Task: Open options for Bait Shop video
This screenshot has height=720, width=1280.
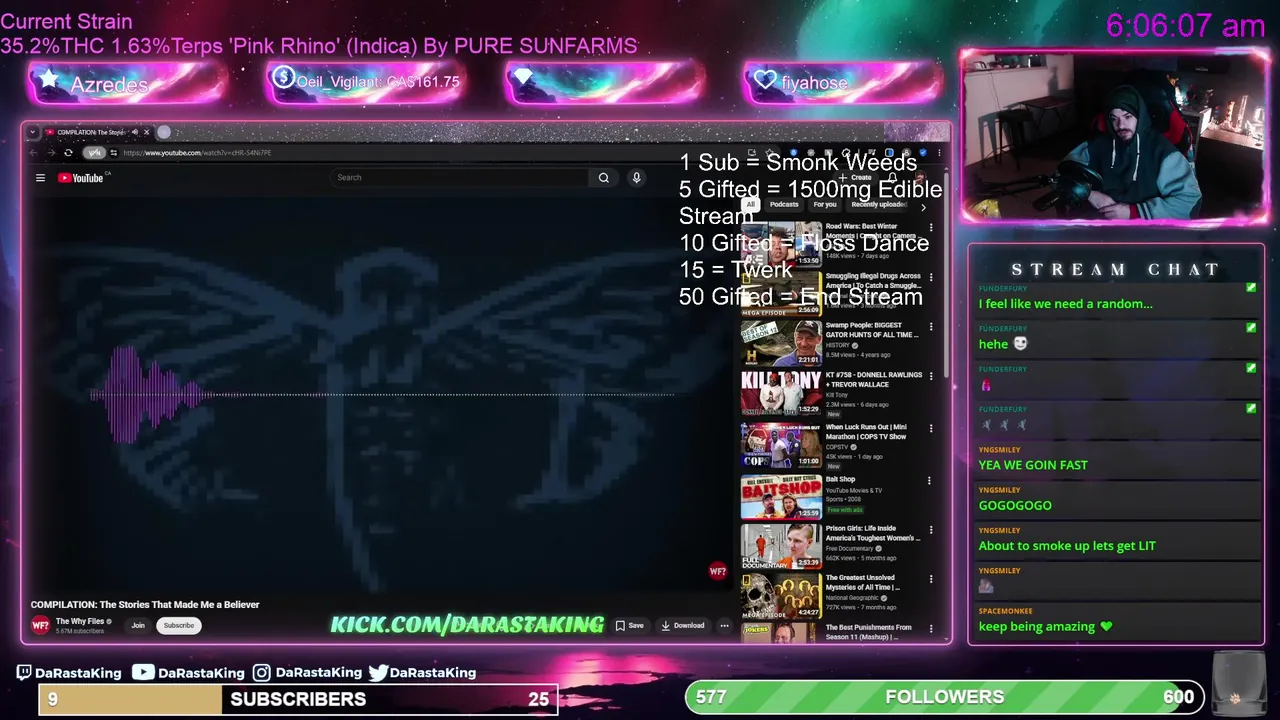Action: (929, 481)
